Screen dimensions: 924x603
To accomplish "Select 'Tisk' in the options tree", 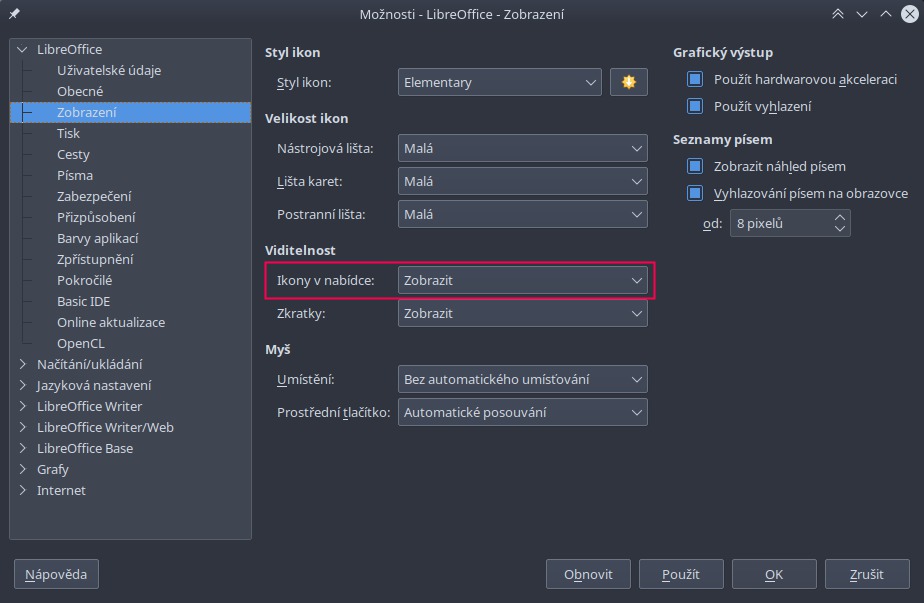I will pos(68,133).
